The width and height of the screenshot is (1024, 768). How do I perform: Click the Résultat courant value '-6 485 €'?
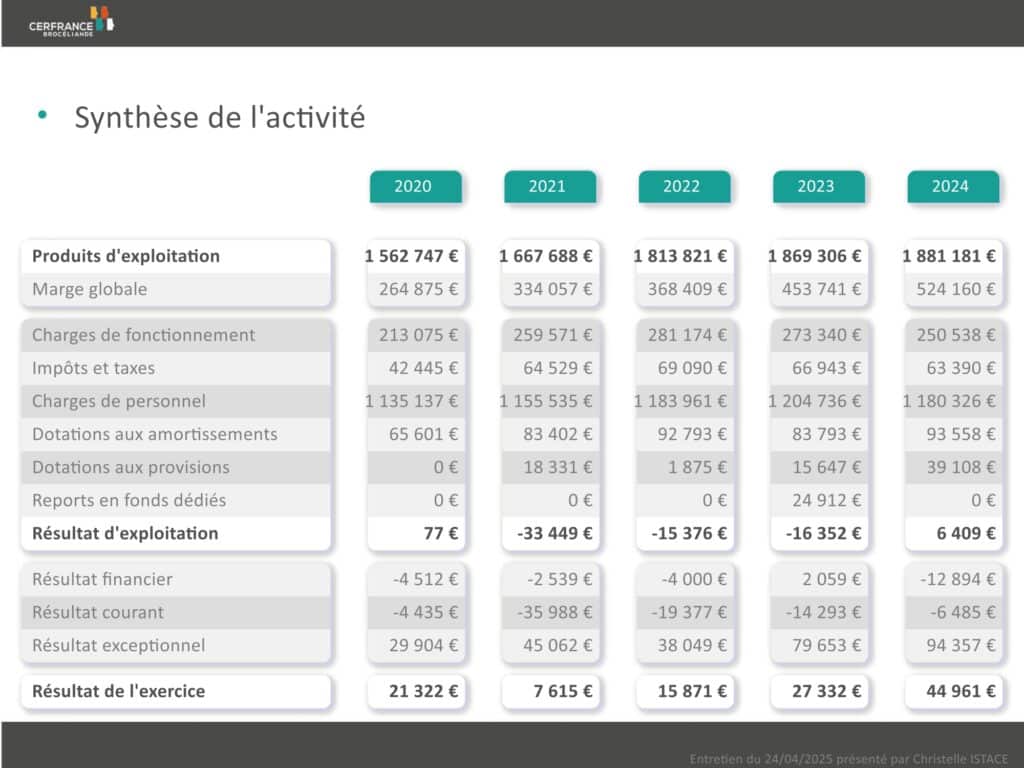(x=964, y=613)
